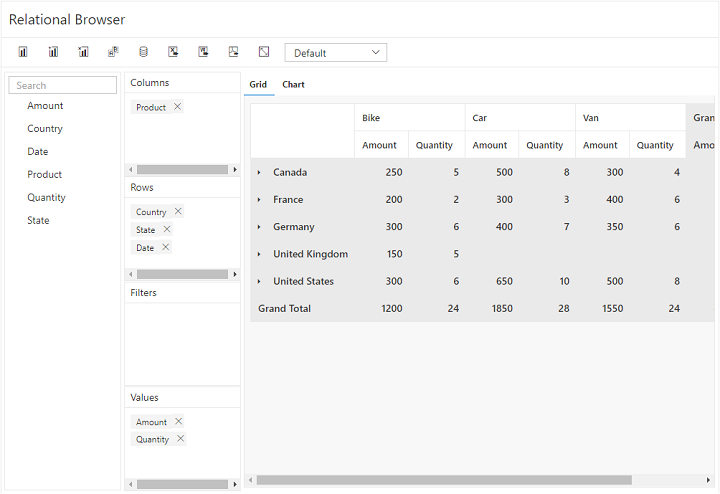Image resolution: width=720 pixels, height=494 pixels.
Task: Open the Default report dropdown
Action: [x=335, y=53]
